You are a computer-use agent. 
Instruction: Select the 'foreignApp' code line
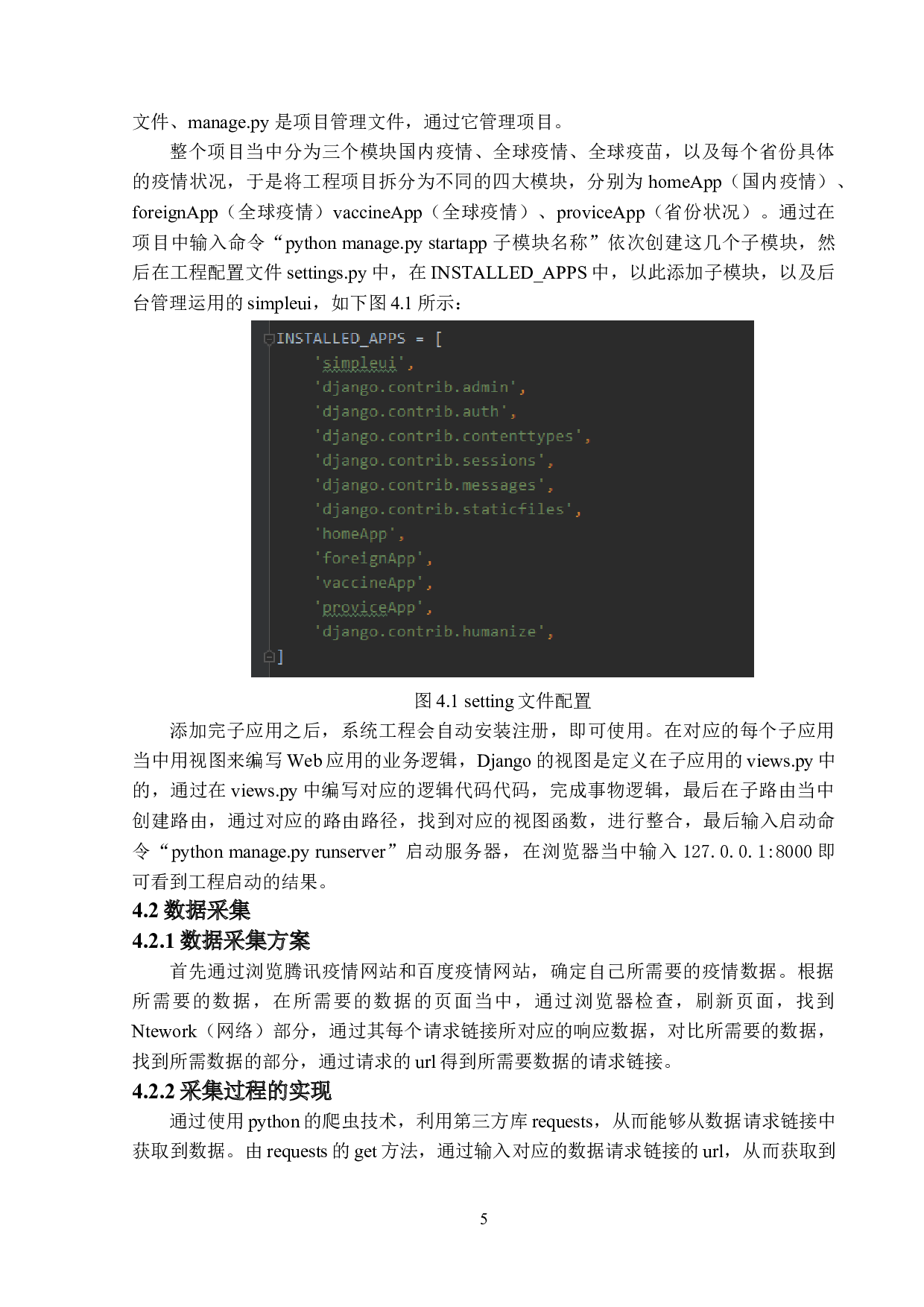tap(373, 558)
